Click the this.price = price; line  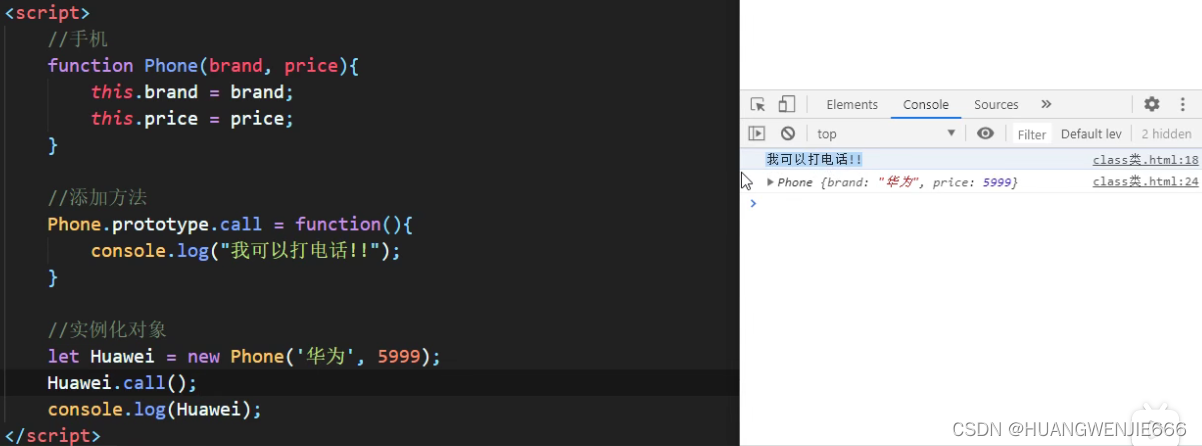pyautogui.click(x=192, y=118)
